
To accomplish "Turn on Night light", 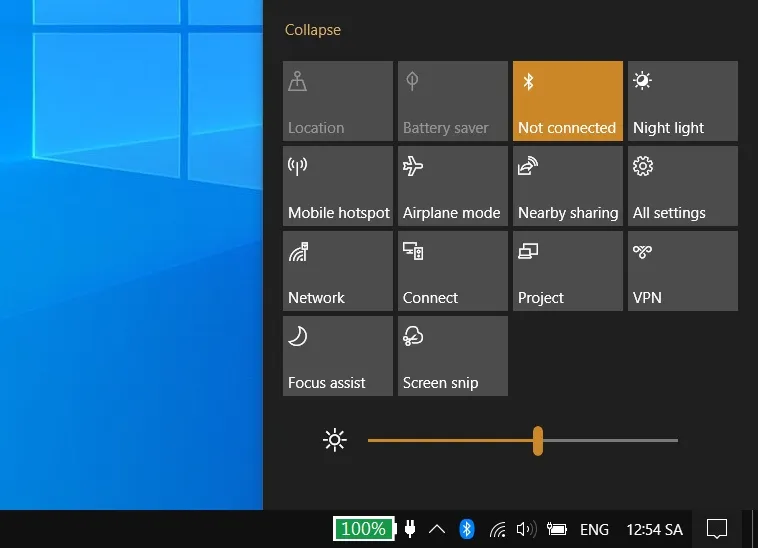I will coord(682,101).
